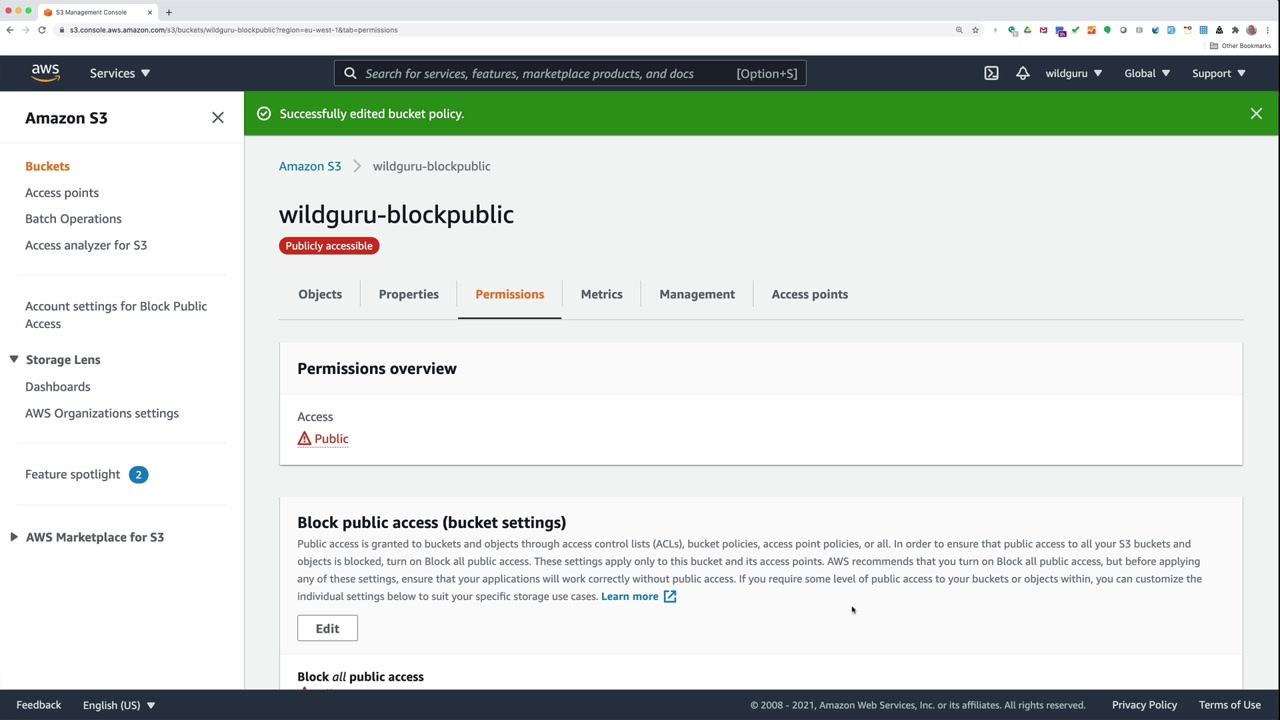Open the Other Bookmarks folder
1280x720 pixels.
click(x=1240, y=46)
